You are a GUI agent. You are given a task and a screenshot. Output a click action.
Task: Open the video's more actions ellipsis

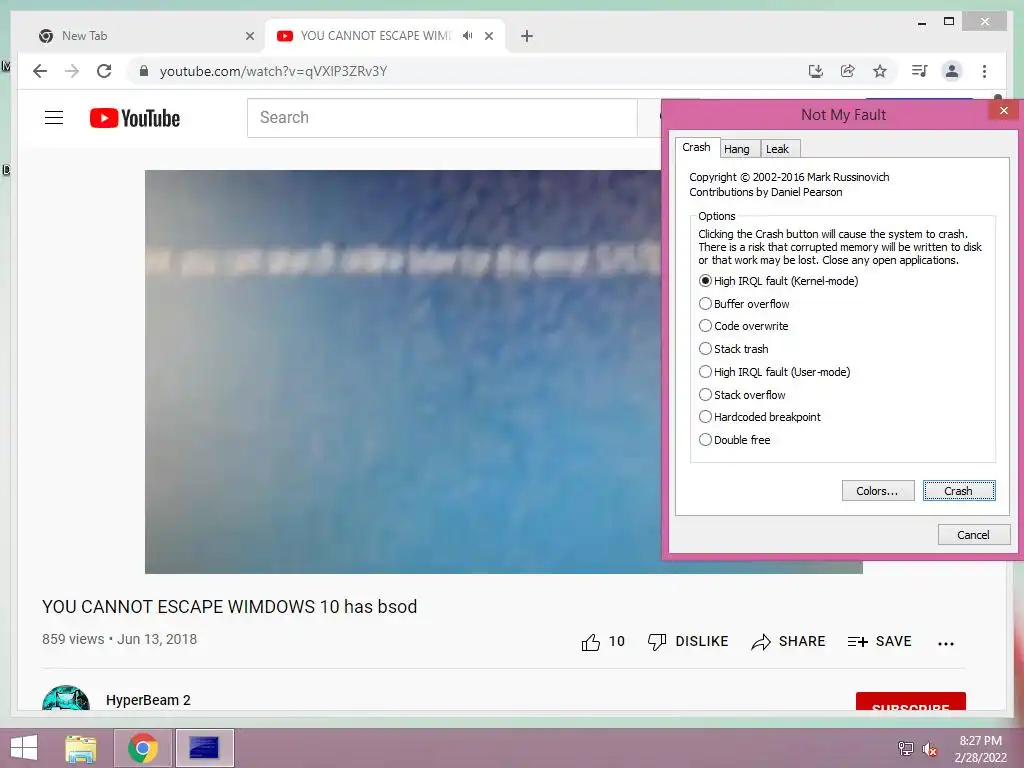[946, 643]
